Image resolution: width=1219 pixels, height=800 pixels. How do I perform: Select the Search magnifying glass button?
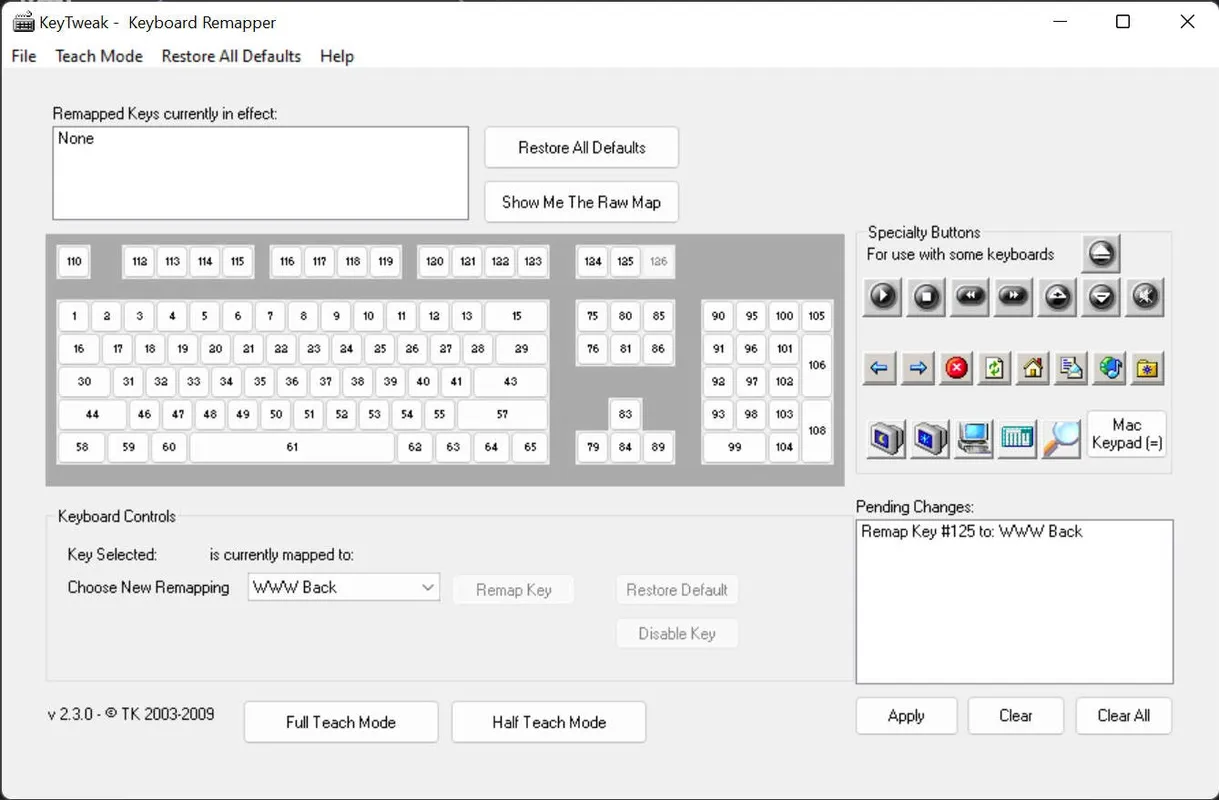click(x=1061, y=439)
